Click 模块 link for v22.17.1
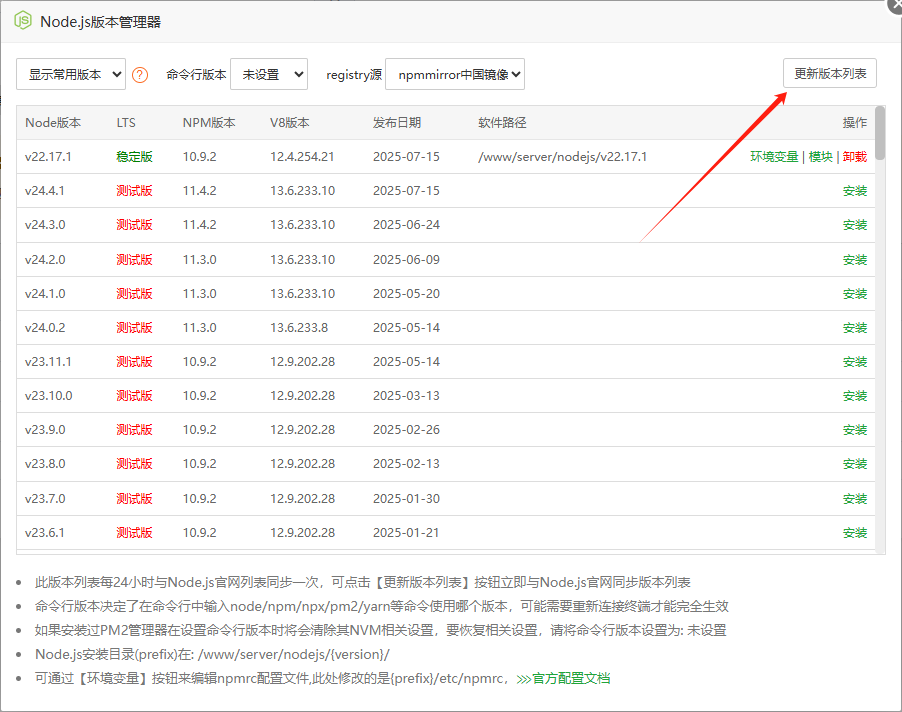The height and width of the screenshot is (712, 902). pyautogui.click(x=820, y=156)
